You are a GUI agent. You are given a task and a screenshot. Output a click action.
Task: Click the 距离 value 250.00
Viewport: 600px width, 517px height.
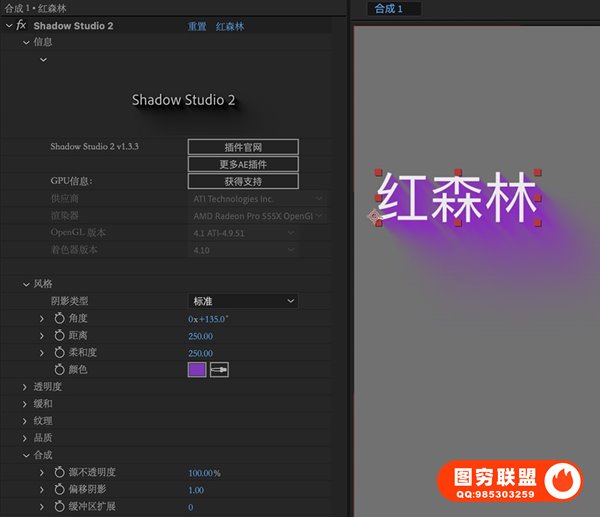tap(200, 336)
